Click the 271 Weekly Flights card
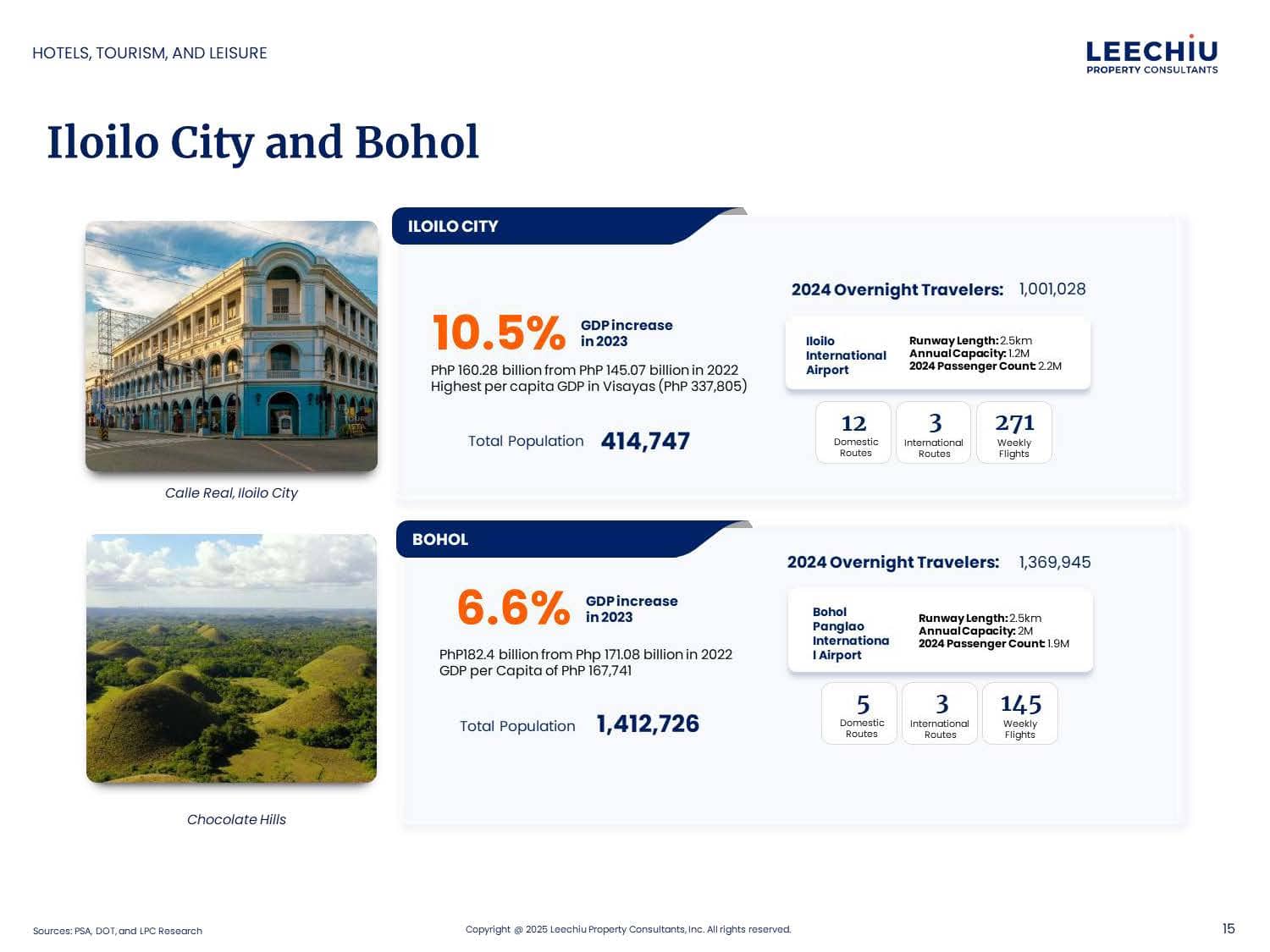The image size is (1270, 952). click(x=1013, y=432)
